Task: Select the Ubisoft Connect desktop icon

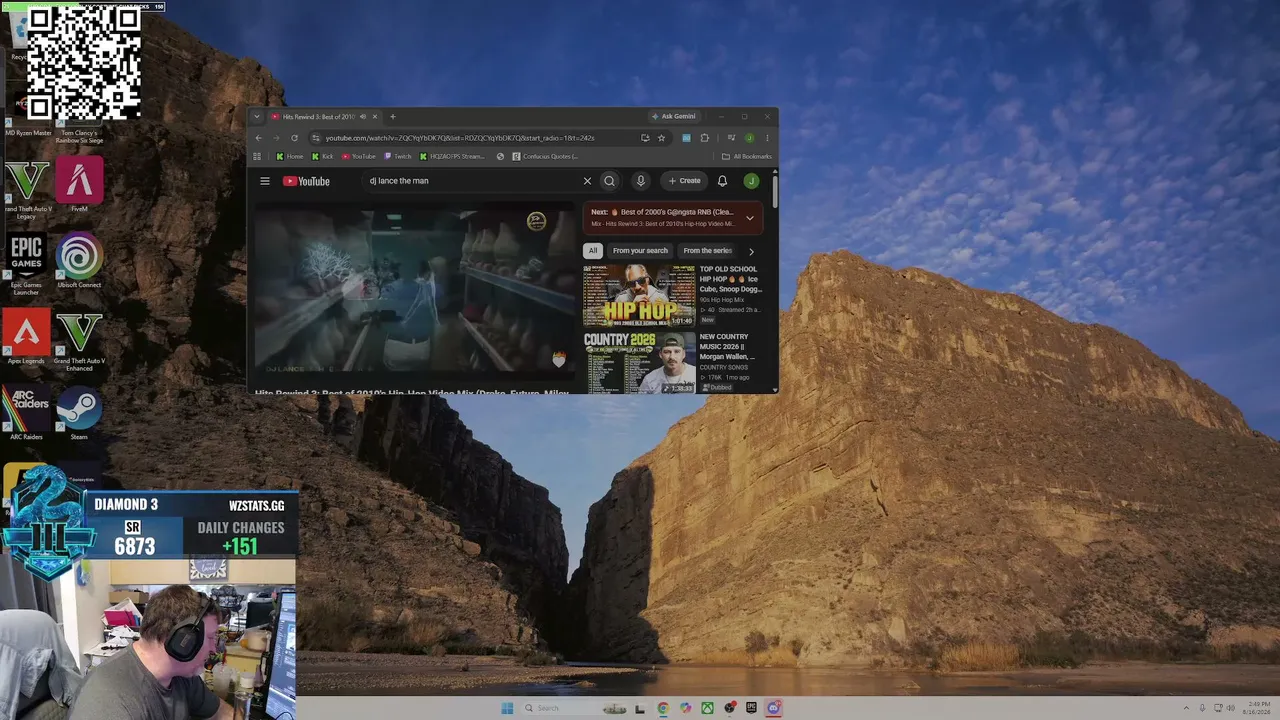Action: point(79,260)
